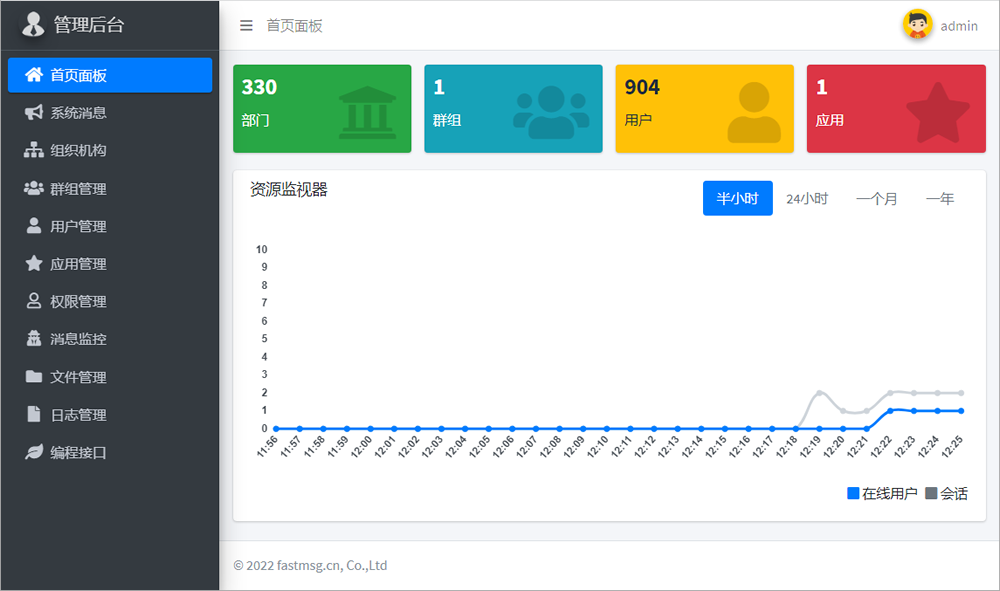Click the yellow 904 用户 card

[x=705, y=108]
